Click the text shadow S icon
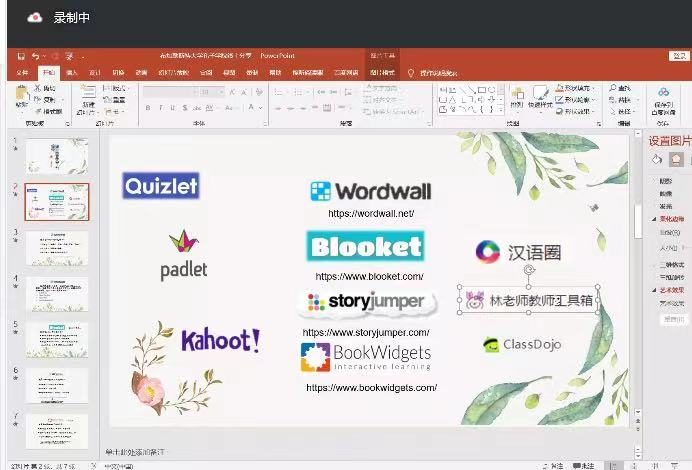 [185, 108]
